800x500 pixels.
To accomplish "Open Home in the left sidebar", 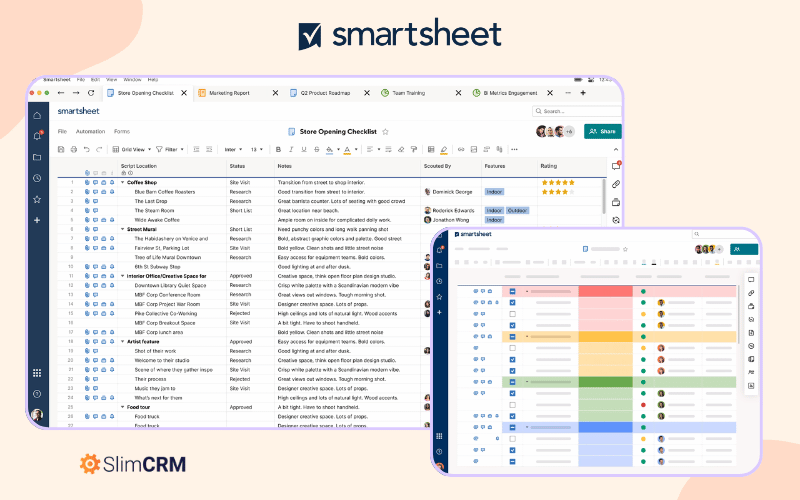I will click(x=37, y=115).
